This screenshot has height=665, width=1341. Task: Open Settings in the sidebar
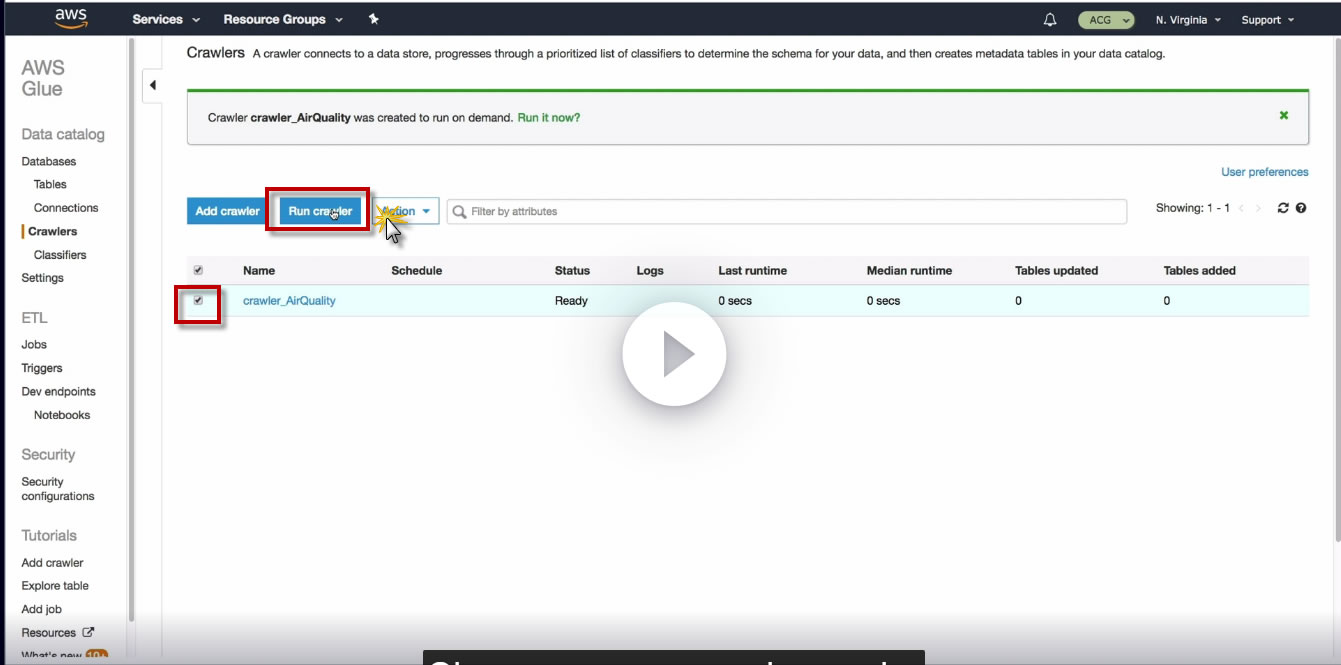tap(43, 278)
